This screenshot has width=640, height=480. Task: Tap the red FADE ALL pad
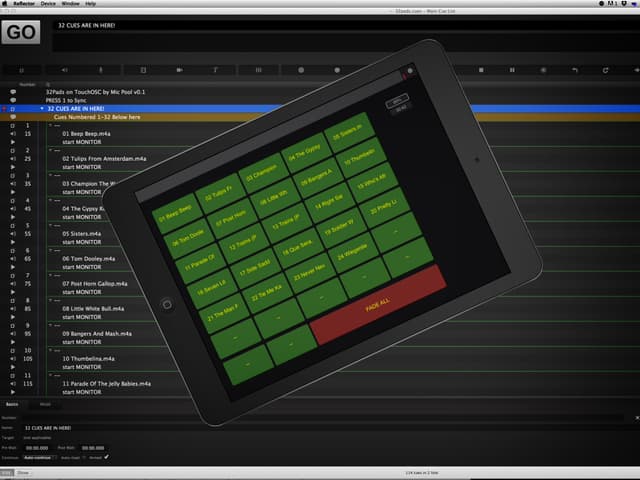pyautogui.click(x=378, y=304)
